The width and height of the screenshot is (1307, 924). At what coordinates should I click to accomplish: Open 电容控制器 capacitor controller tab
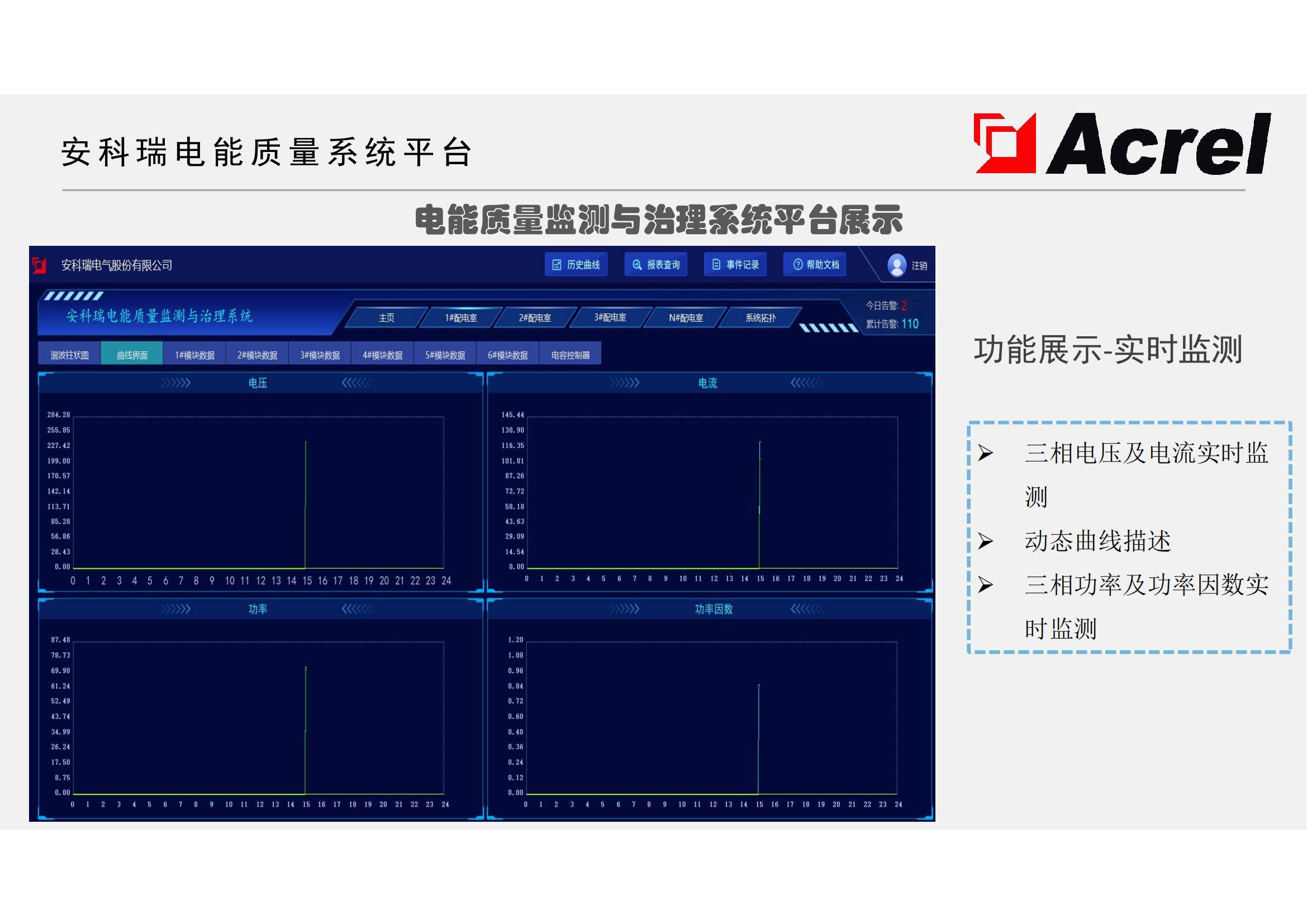point(571,355)
